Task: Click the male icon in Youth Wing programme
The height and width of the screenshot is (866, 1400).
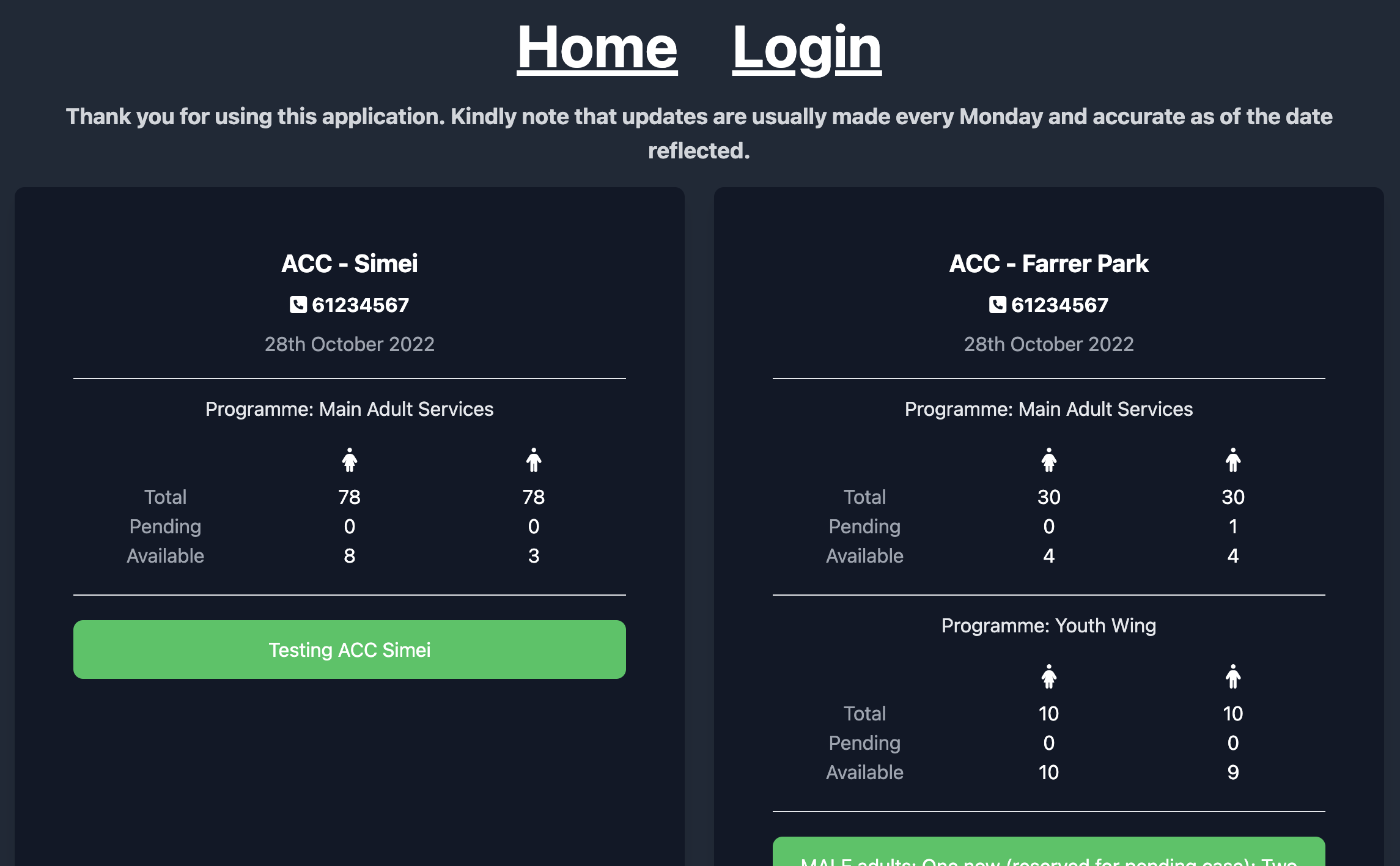Action: [1233, 676]
